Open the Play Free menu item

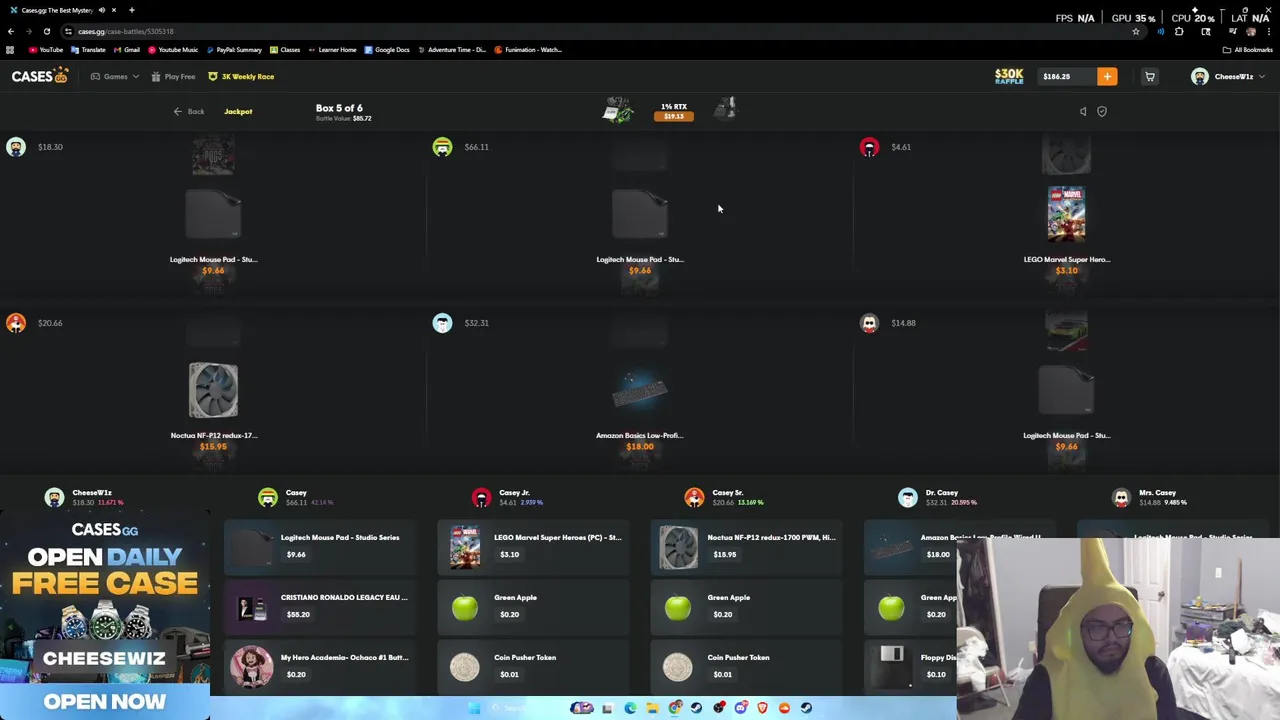173,76
